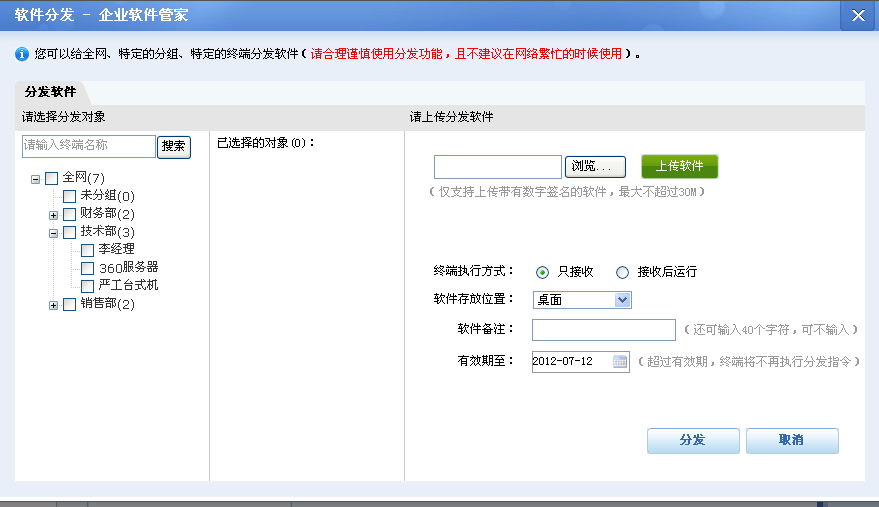Select the 严工台式机 checkbox
This screenshot has width=879, height=507.
click(88, 286)
